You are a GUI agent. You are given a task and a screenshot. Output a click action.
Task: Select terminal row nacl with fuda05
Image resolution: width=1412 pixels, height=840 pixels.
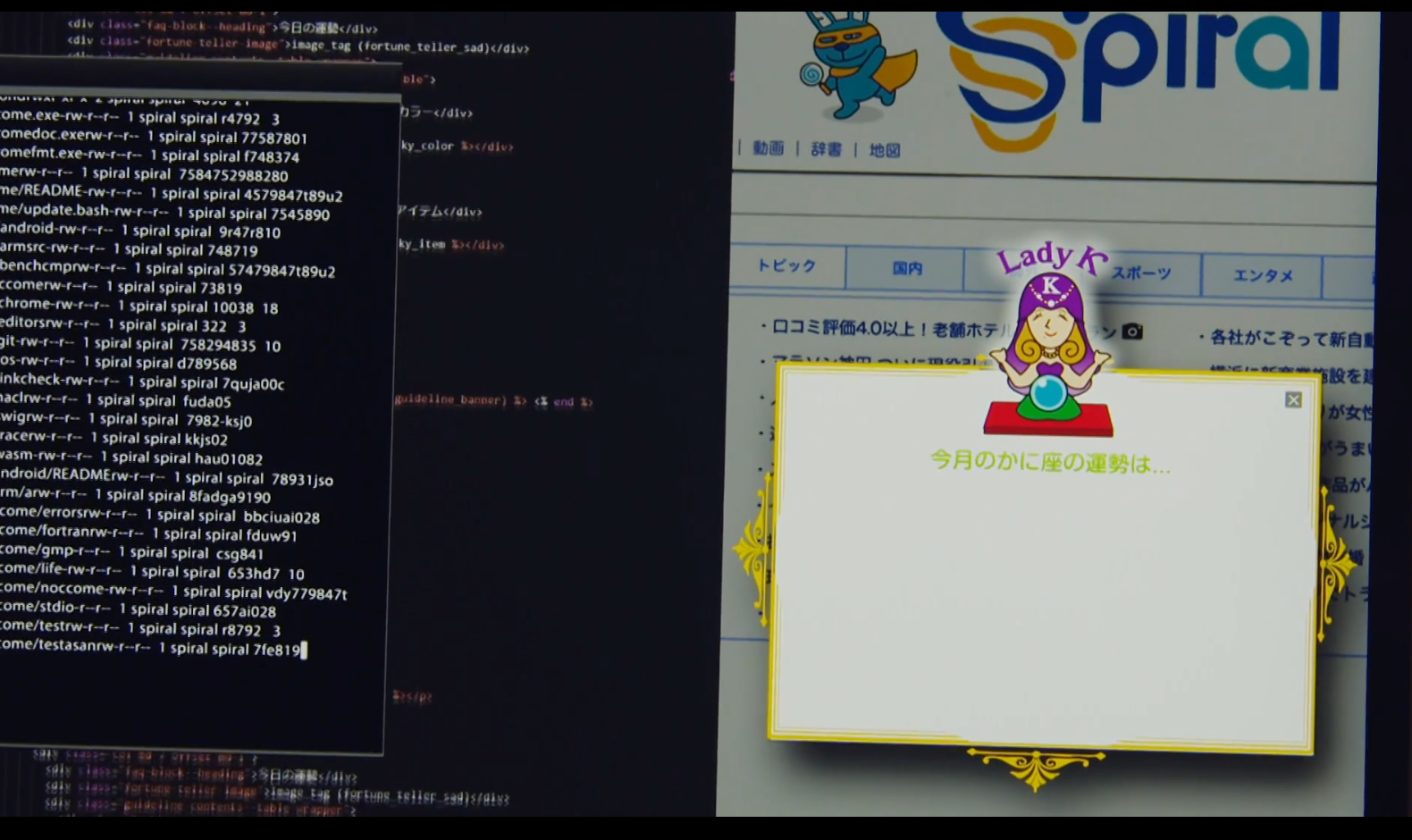click(116, 401)
